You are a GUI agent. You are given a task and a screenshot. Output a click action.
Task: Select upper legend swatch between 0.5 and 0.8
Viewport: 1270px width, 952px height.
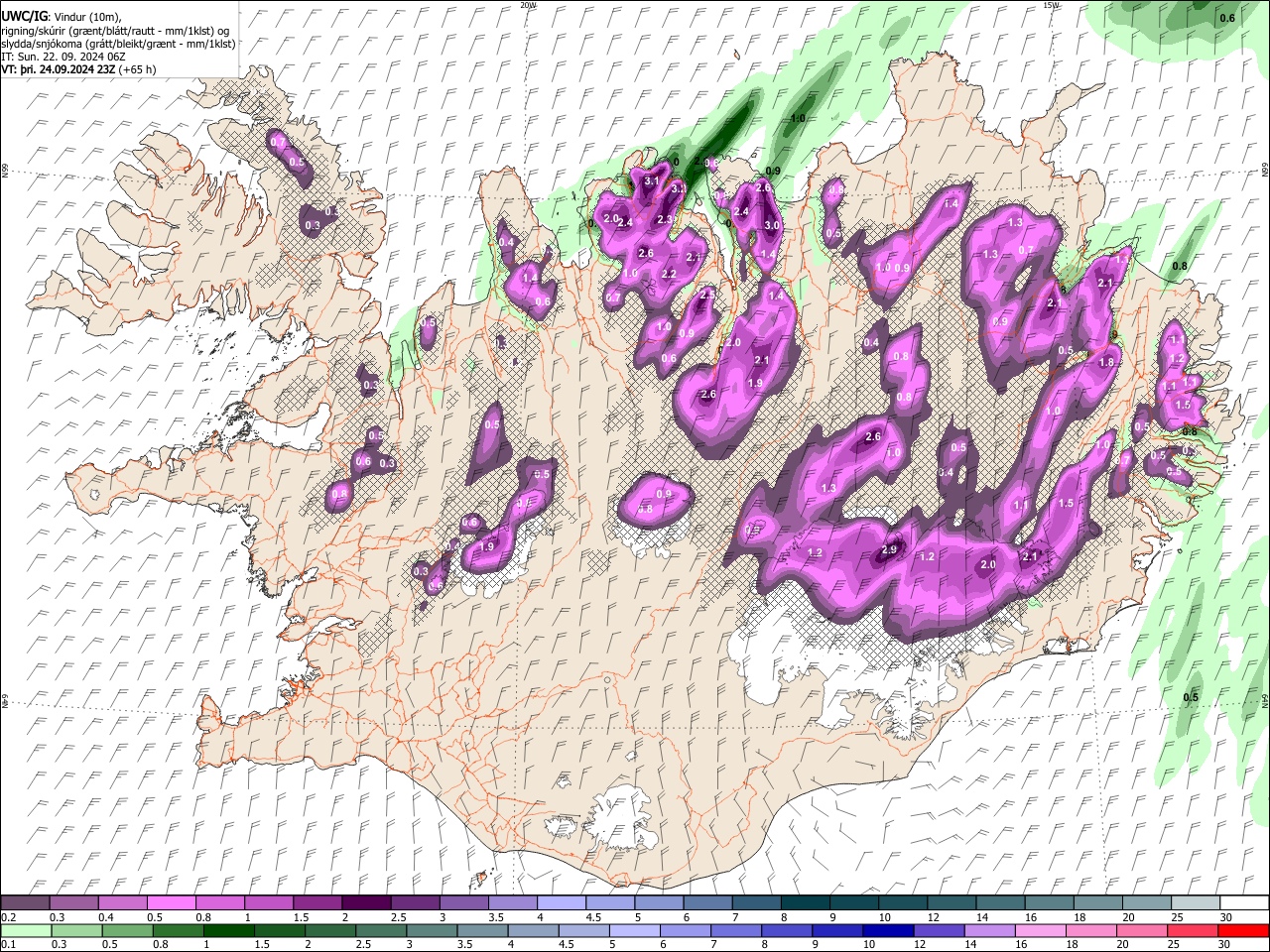pyautogui.click(x=171, y=902)
